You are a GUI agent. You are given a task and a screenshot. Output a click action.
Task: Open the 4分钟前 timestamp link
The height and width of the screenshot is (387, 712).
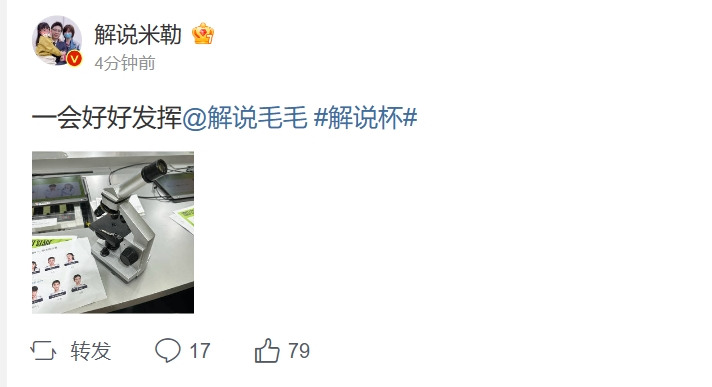click(x=125, y=63)
